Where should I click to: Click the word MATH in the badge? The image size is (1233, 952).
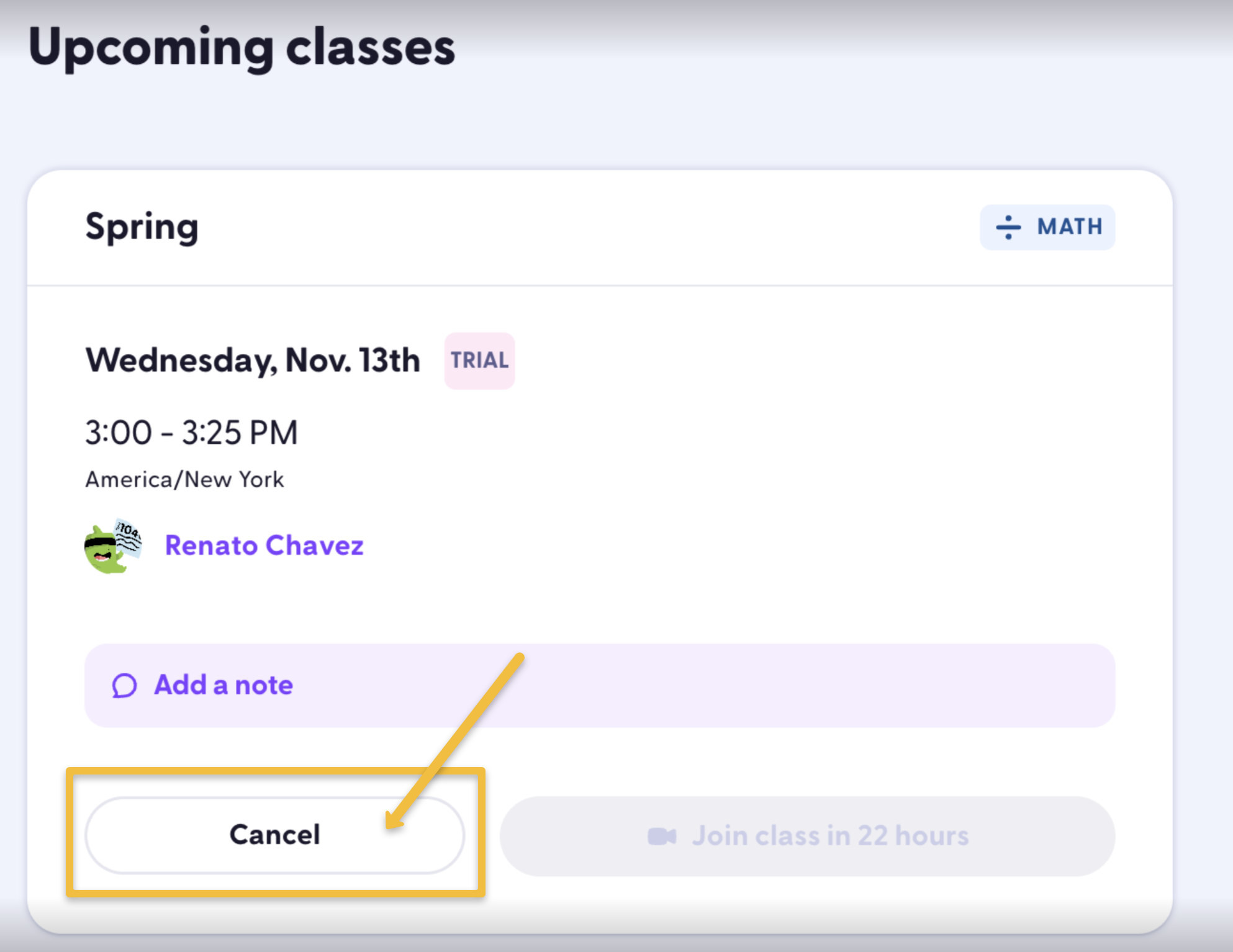point(1070,227)
